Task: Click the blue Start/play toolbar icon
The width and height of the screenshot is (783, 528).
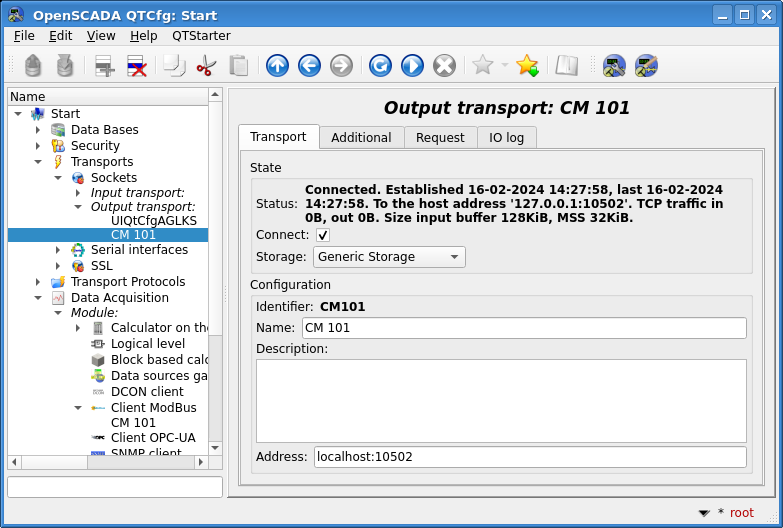Action: [x=412, y=66]
